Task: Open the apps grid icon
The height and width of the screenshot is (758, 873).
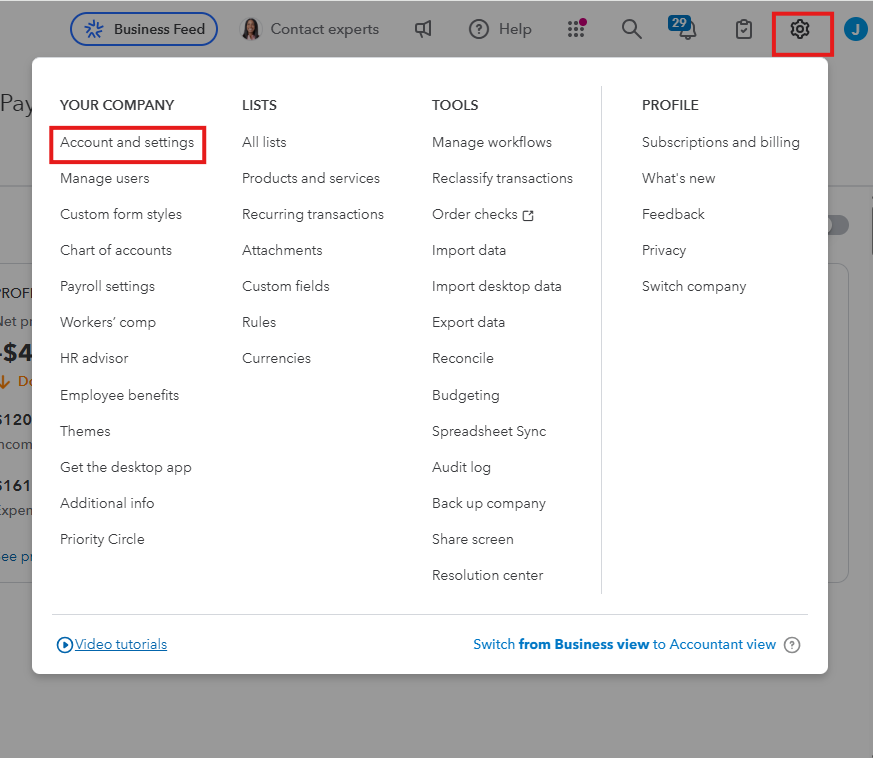Action: tap(576, 28)
